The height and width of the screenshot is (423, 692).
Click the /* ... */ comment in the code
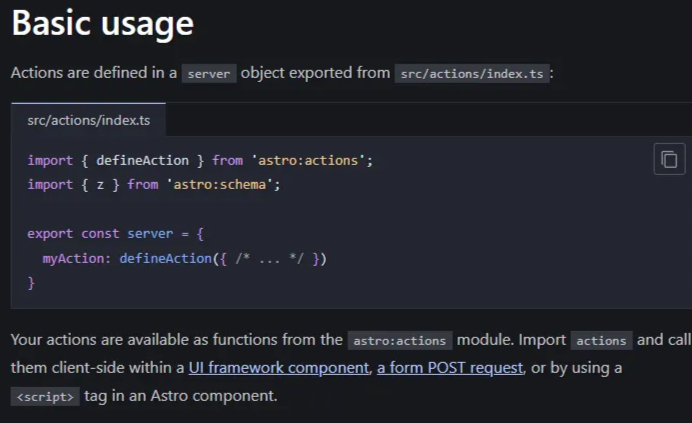point(264,259)
